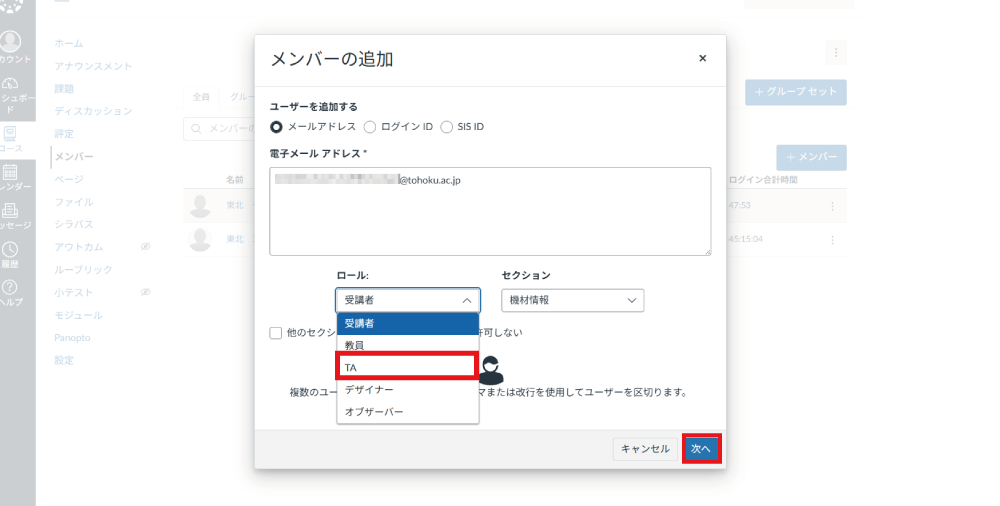Click avatar of the first member row

(x=200, y=205)
